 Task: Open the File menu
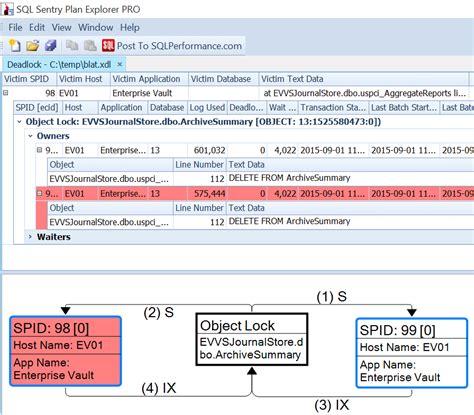pos(15,27)
